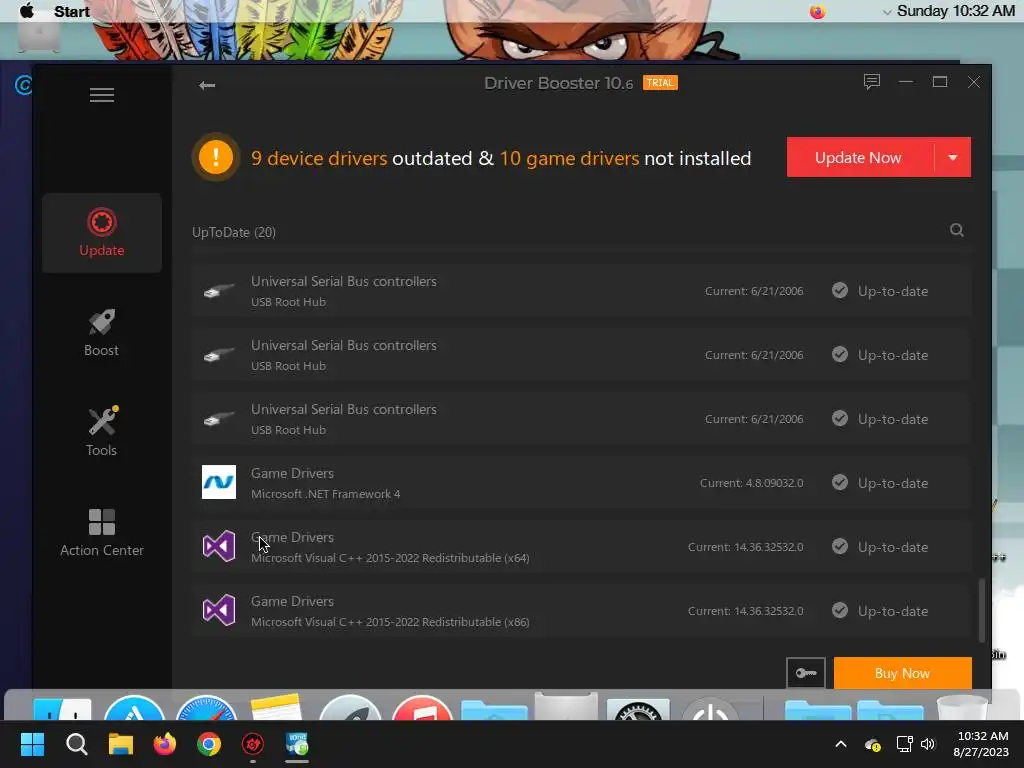Screen dimensions: 1024x768
Task: Select 'Microsoft .NET Framework 4' text
Action: click(326, 494)
